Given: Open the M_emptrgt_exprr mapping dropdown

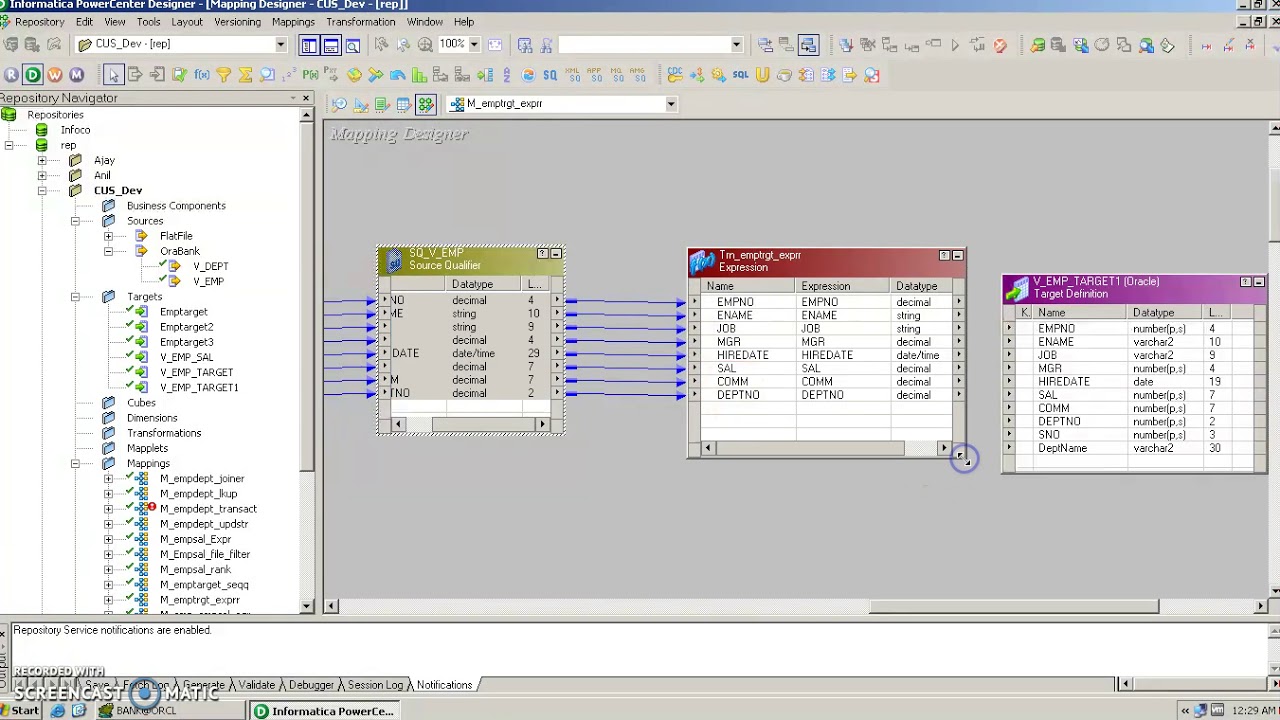Looking at the screenshot, I should pos(671,104).
